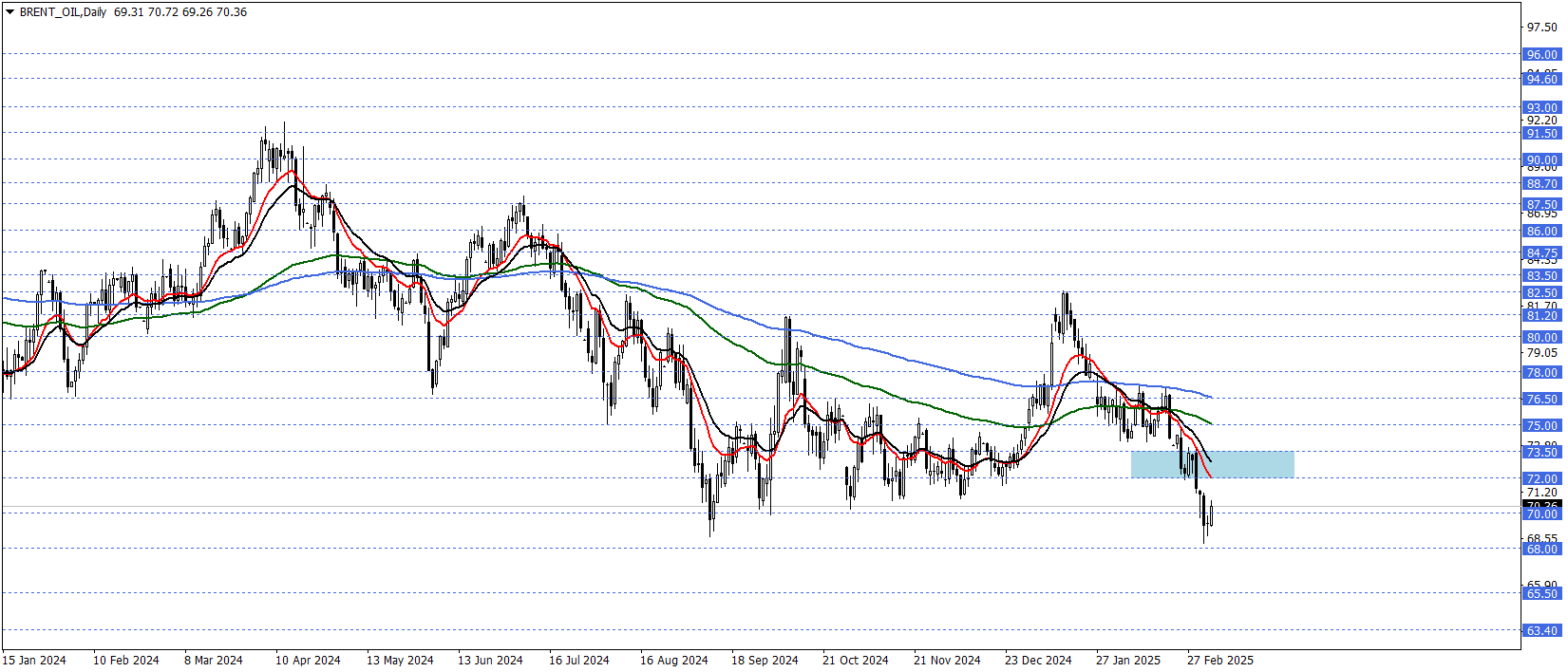Viewport: 1568px width, 672px height.
Task: Select the 16 Aug 2024 date label
Action: (674, 661)
